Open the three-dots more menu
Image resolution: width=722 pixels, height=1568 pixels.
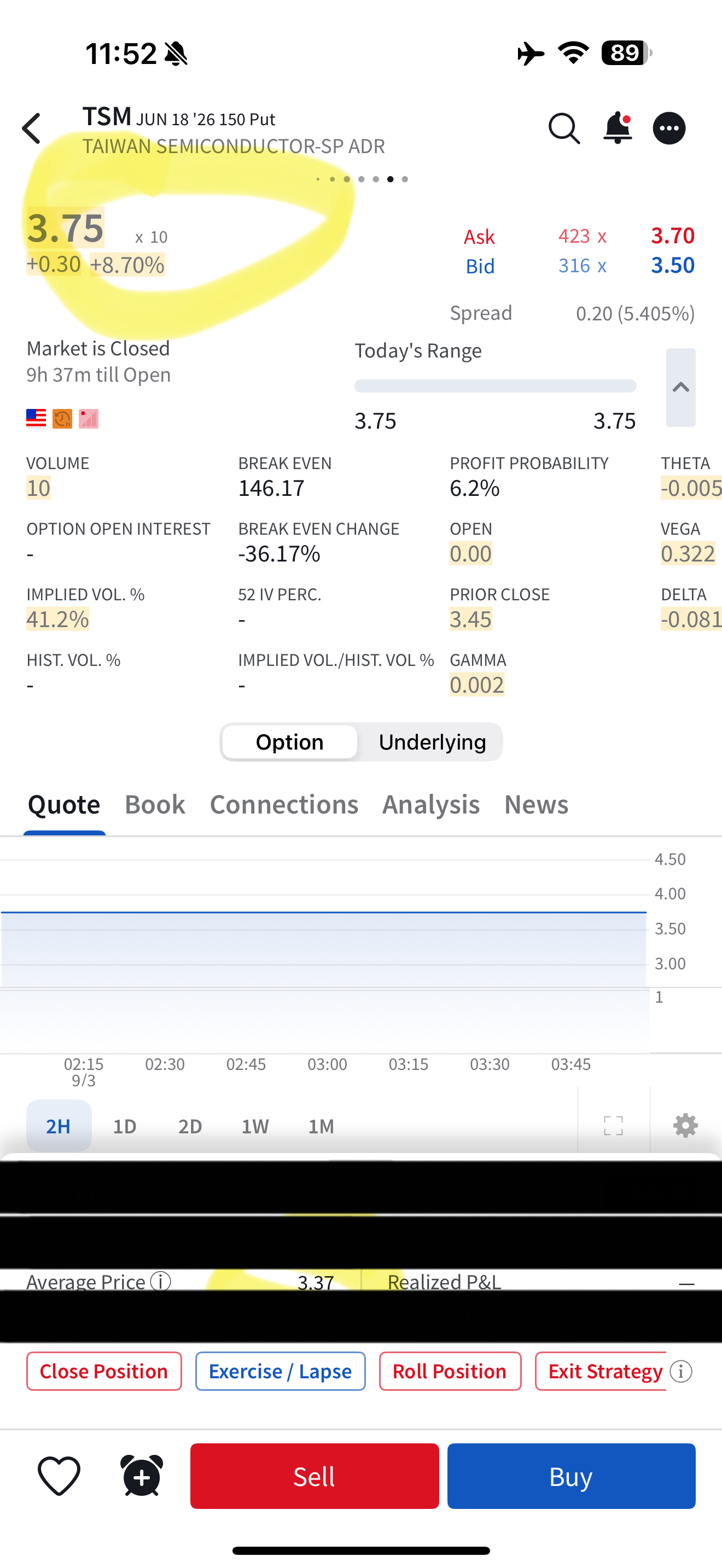669,128
